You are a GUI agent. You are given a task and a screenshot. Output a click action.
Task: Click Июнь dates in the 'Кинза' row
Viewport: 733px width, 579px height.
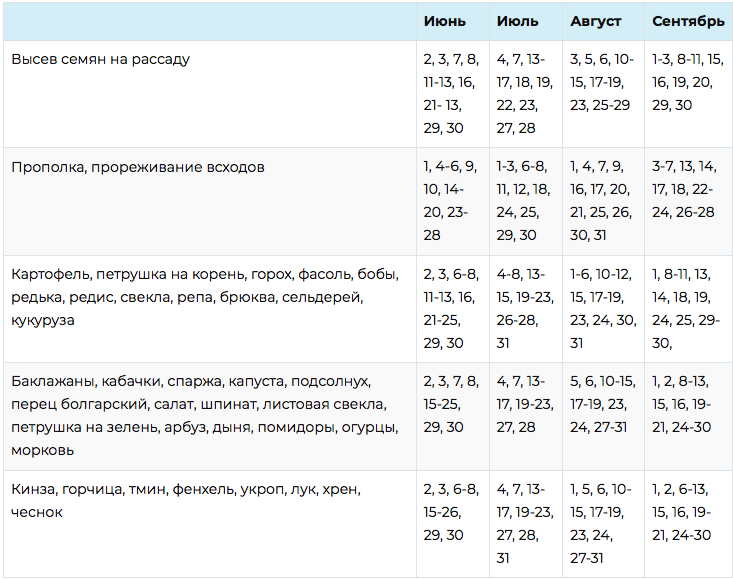451,512
